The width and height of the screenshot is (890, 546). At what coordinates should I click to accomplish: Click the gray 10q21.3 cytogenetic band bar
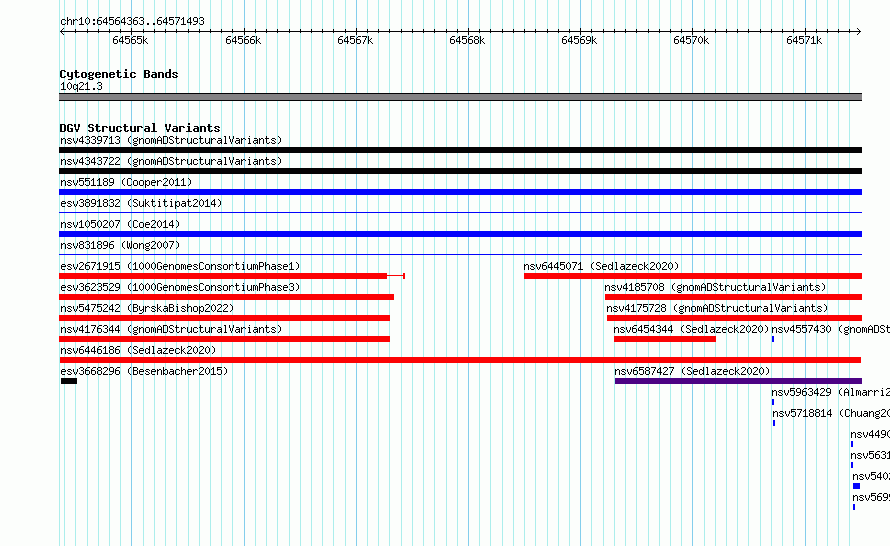tap(460, 97)
